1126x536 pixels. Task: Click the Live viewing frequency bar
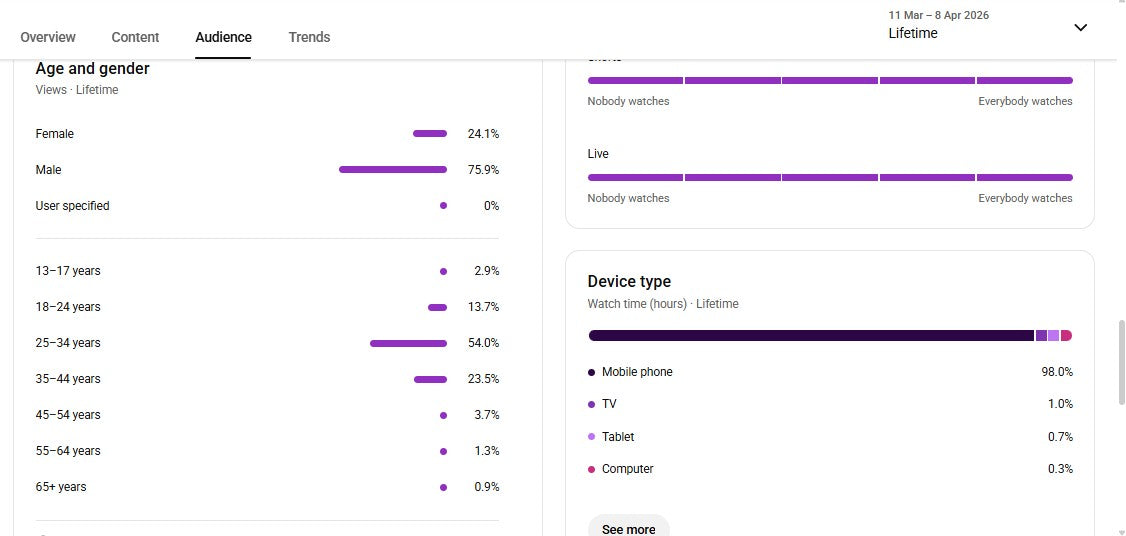pos(830,177)
